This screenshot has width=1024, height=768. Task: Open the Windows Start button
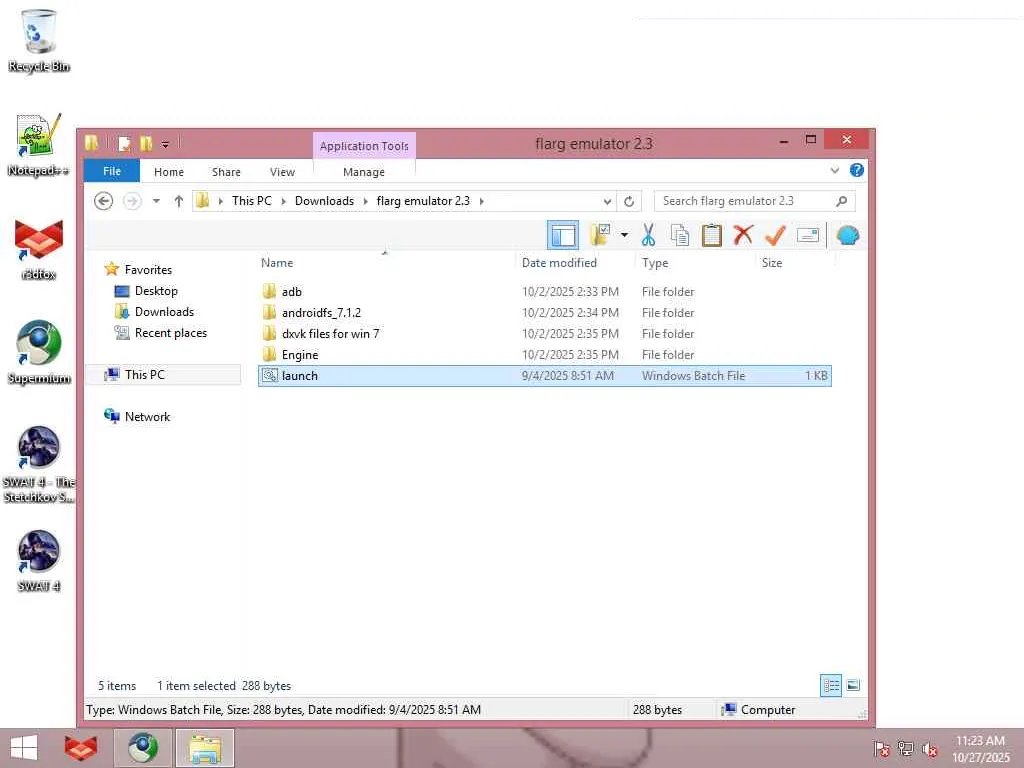(x=24, y=748)
